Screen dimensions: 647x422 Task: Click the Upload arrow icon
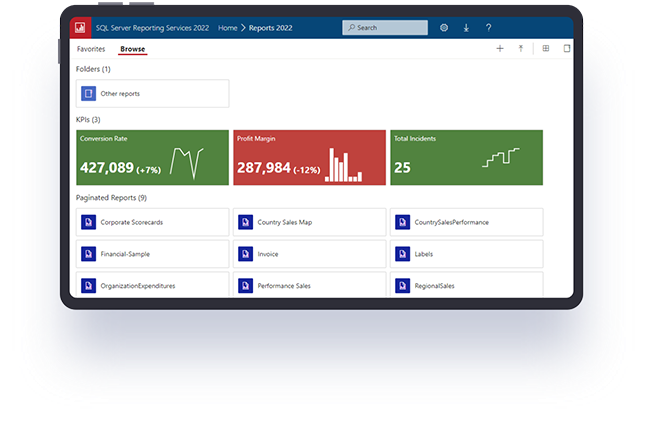pos(521,49)
